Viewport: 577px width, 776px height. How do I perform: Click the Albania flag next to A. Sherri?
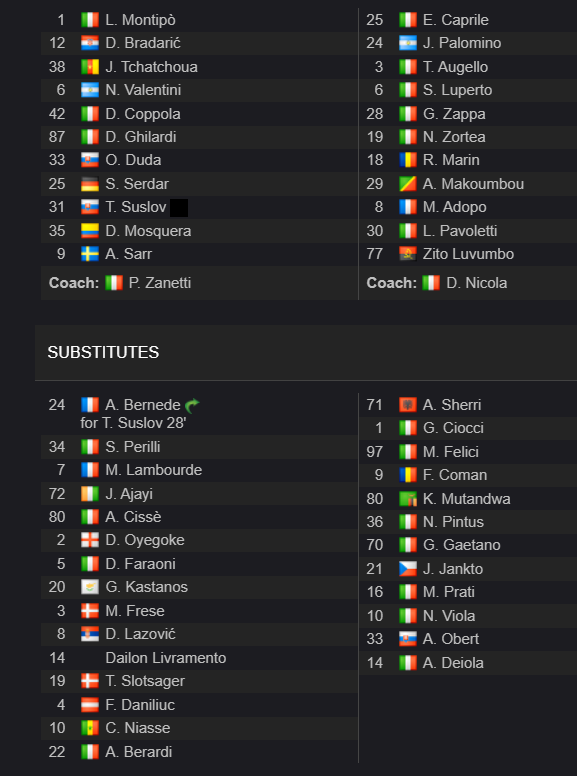[x=408, y=405]
